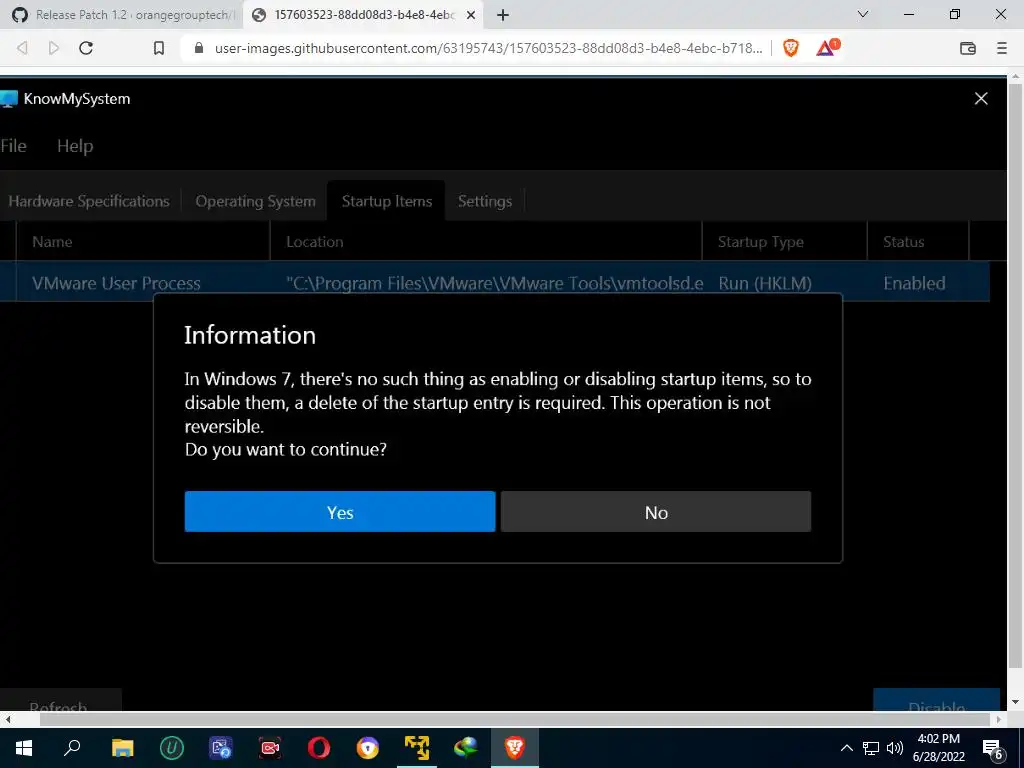The height and width of the screenshot is (768, 1024).
Task: Click the Brave browser taskbar icon
Action: [515, 748]
